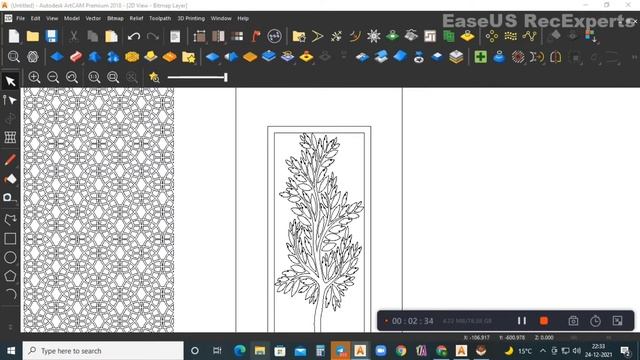640x360 pixels.
Task: Open the Edit menu
Action: point(36,18)
